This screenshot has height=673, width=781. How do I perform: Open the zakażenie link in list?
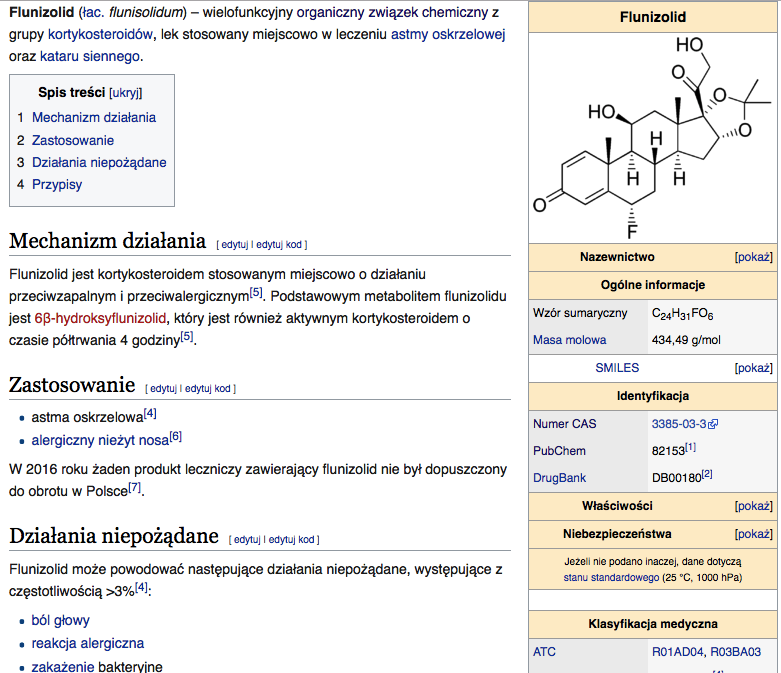click(63, 667)
